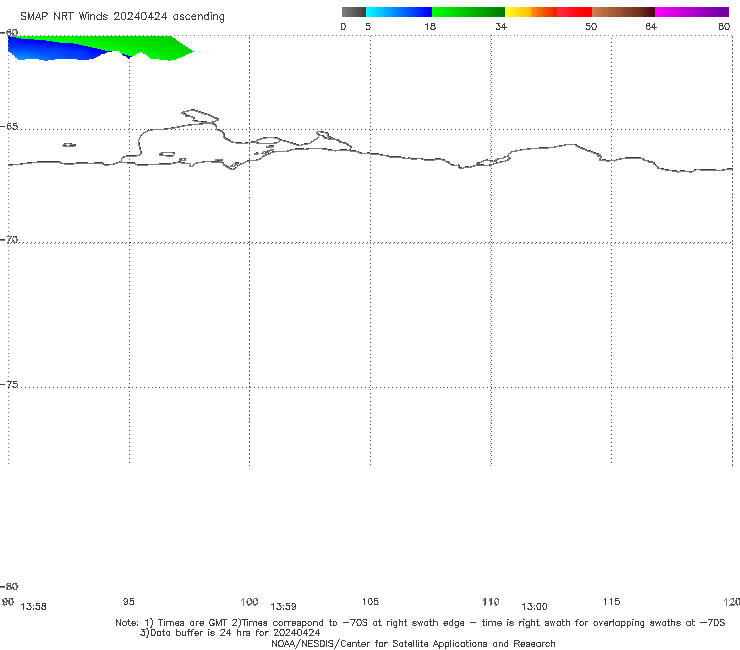The width and height of the screenshot is (740, 650).
Task: Click the latitude label '-80'
Action: 9,587
